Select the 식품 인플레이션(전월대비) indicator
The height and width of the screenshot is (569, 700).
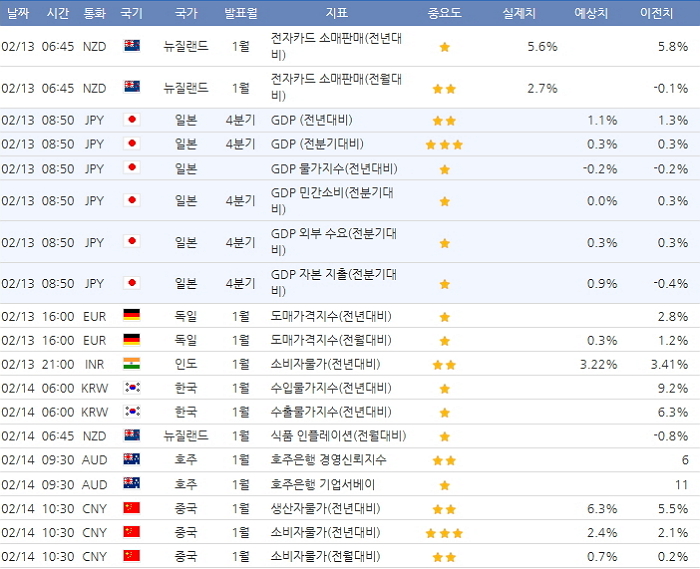coord(338,436)
